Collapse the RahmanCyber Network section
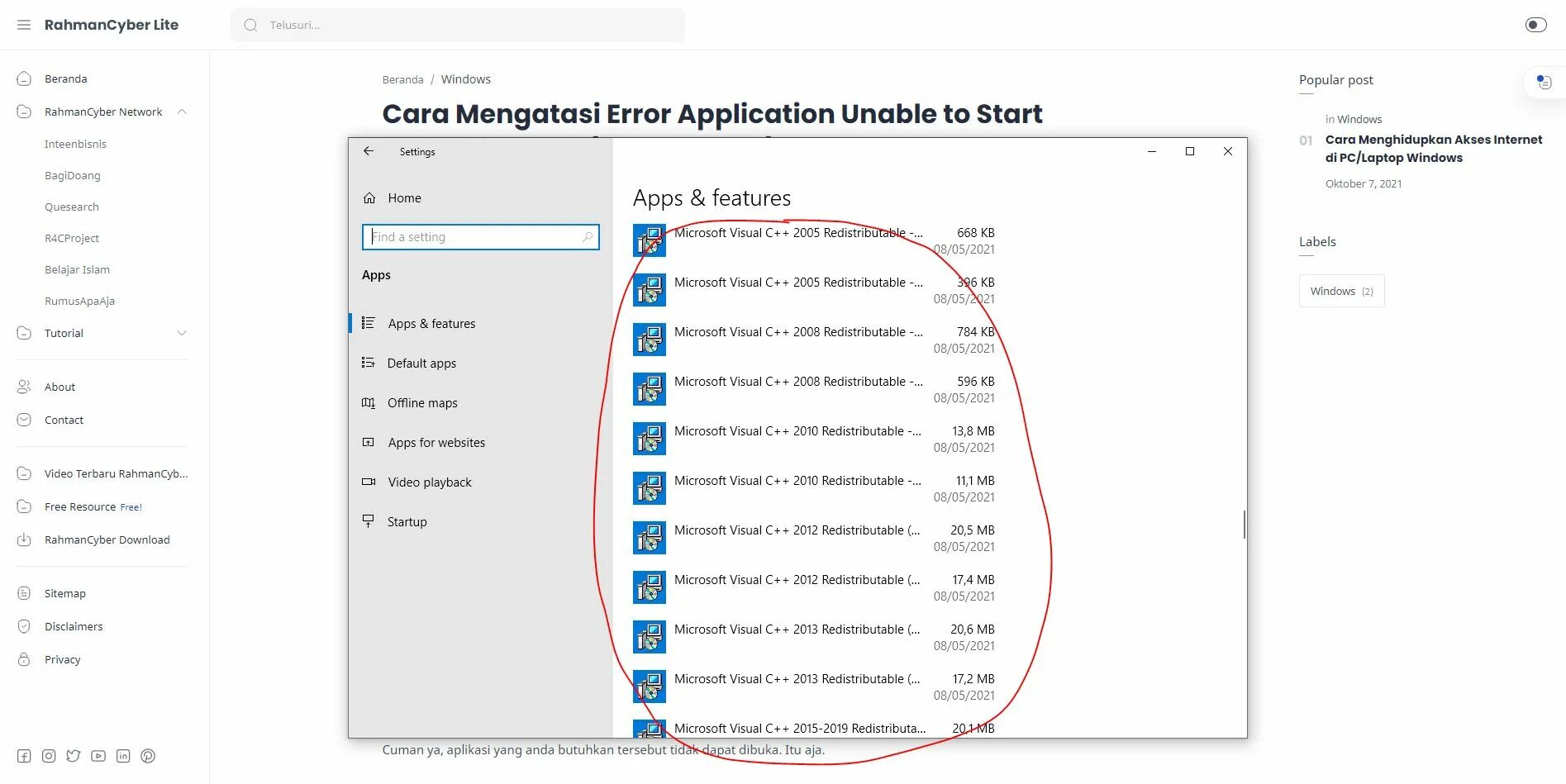The height and width of the screenshot is (784, 1566). click(x=182, y=112)
